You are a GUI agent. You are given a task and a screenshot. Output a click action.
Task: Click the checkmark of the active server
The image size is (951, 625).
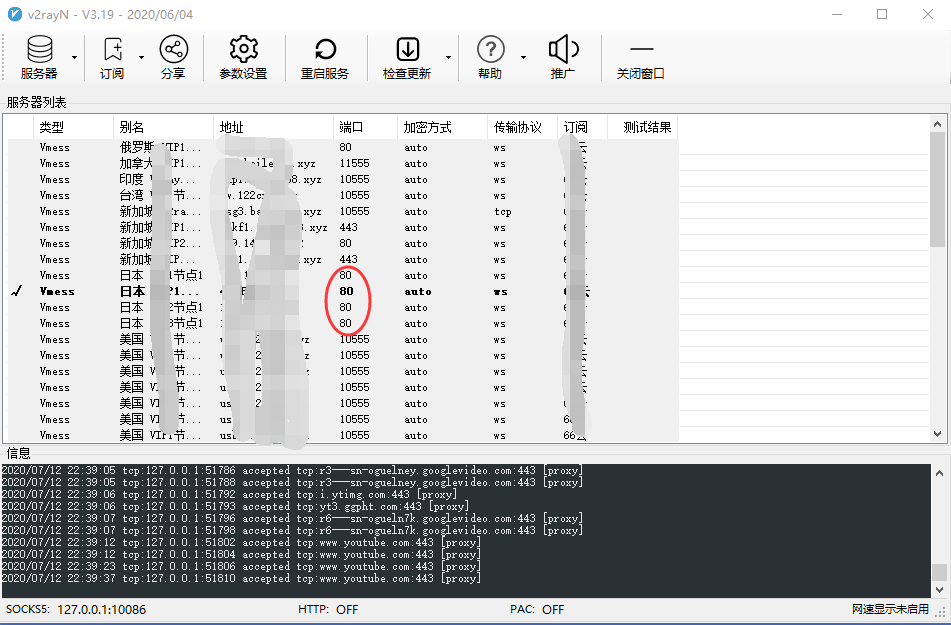[x=17, y=292]
